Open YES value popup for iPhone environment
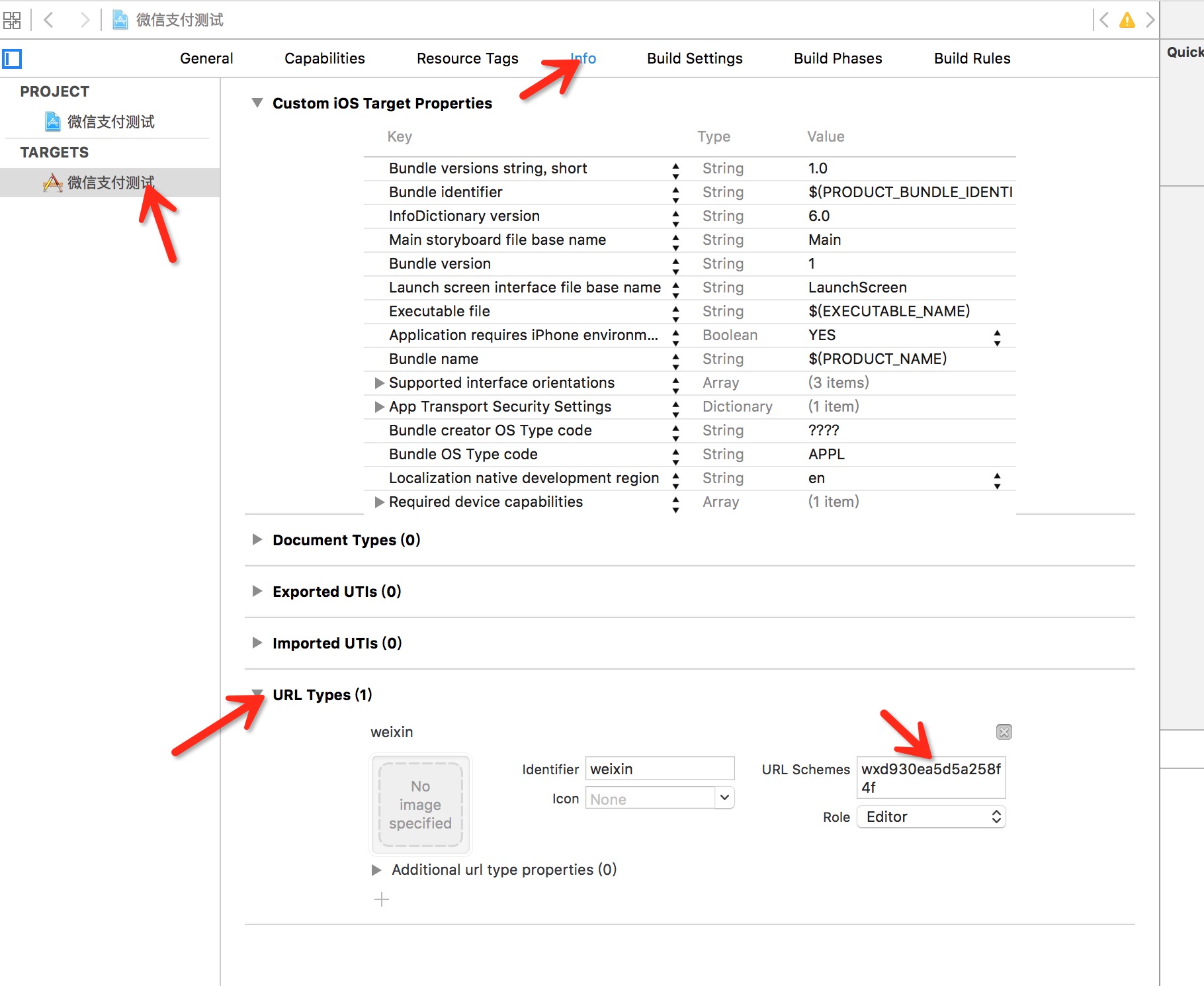The height and width of the screenshot is (986, 1204). (x=997, y=337)
